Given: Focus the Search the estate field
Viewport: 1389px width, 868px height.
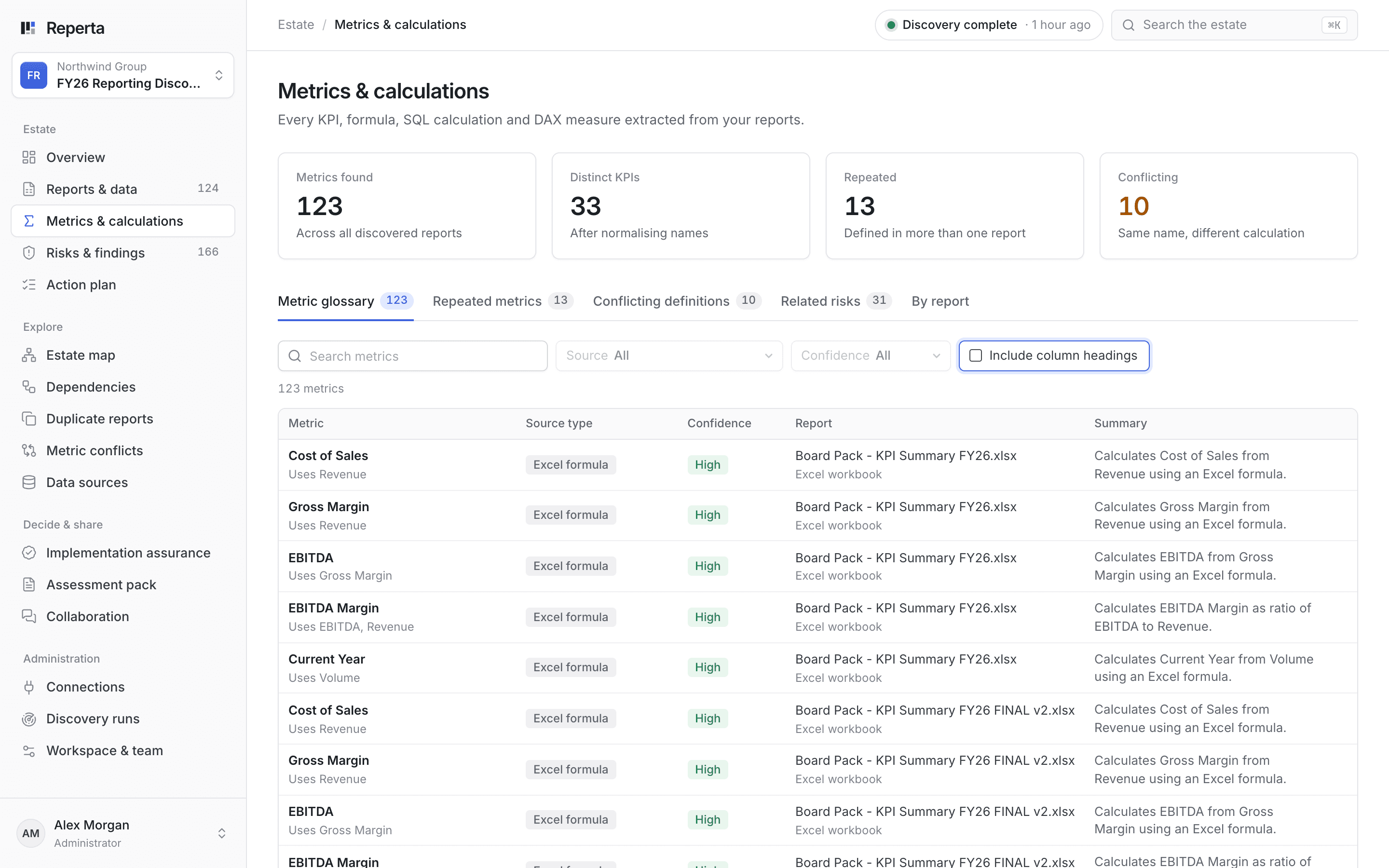Looking at the screenshot, I should pyautogui.click(x=1234, y=25).
